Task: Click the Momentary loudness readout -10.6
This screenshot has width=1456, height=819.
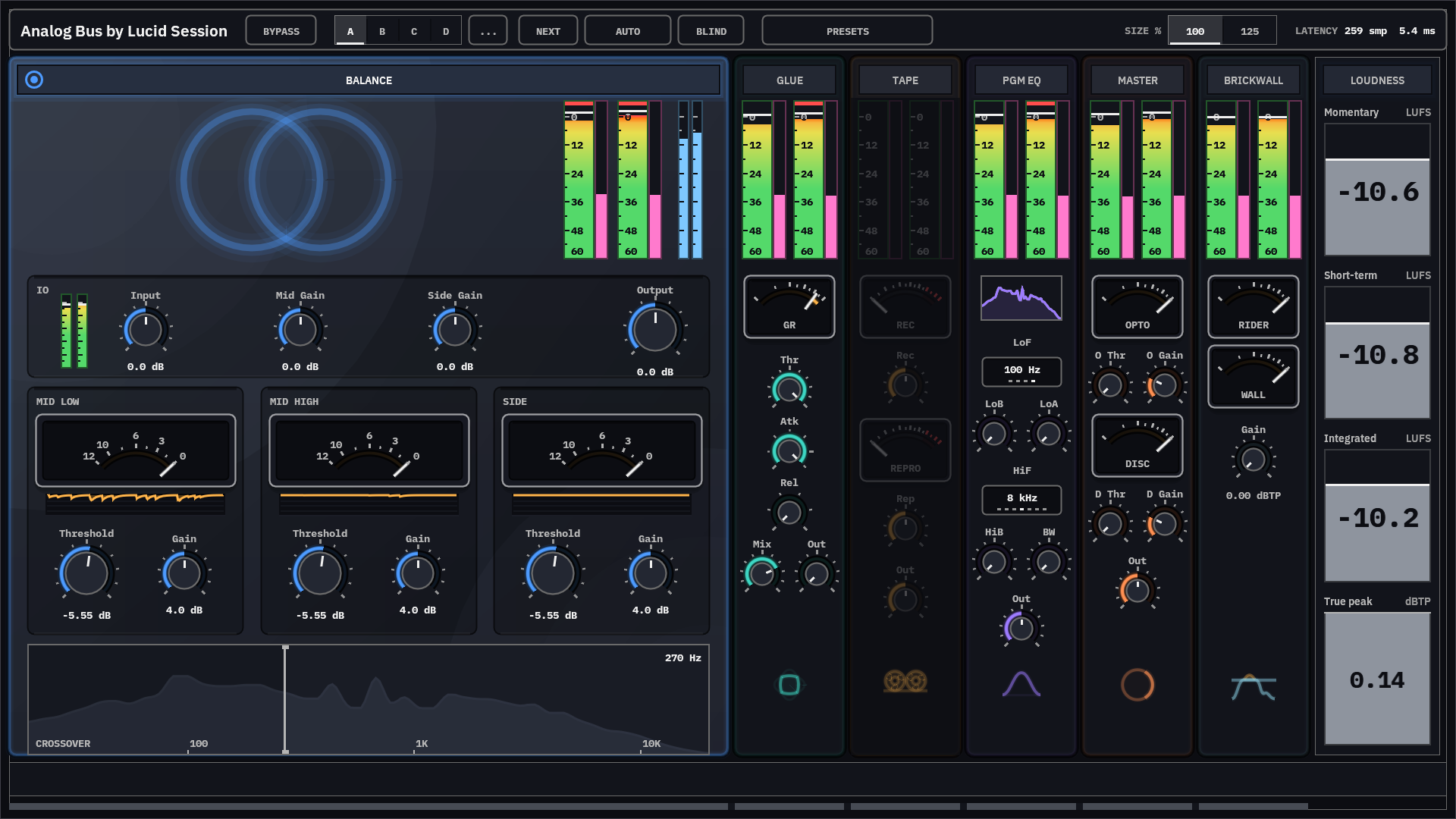Action: [x=1377, y=192]
